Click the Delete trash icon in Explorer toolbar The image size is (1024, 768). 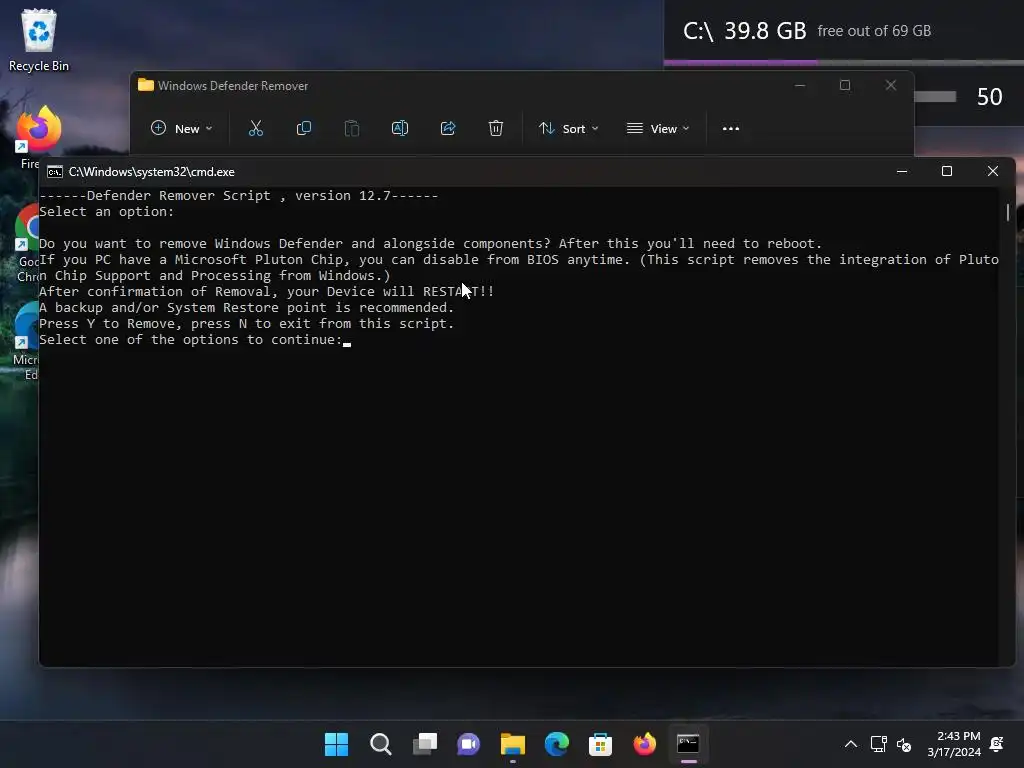pos(496,129)
